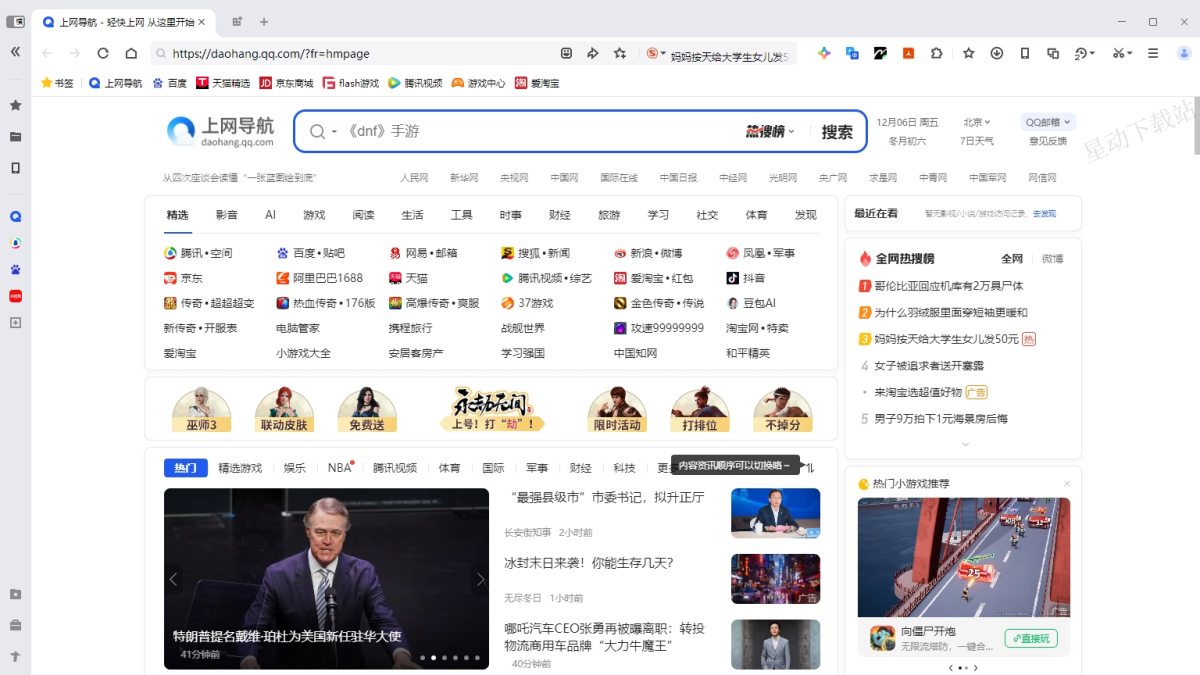Select the AI category tab
The image size is (1200, 675).
pos(270,215)
